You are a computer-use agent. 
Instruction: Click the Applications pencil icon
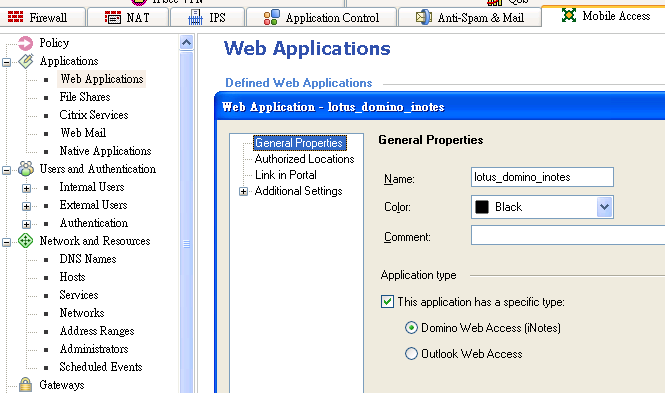tap(25, 61)
